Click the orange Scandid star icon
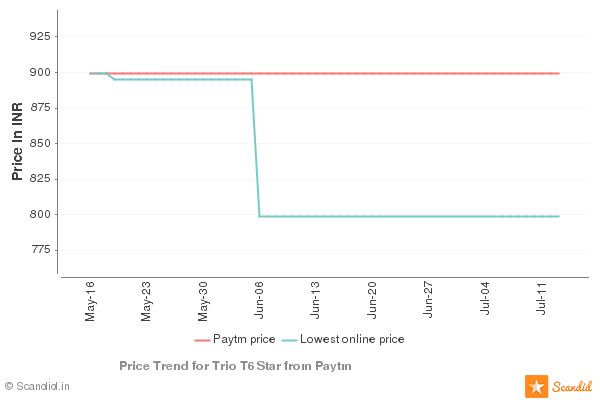 [x=536, y=386]
